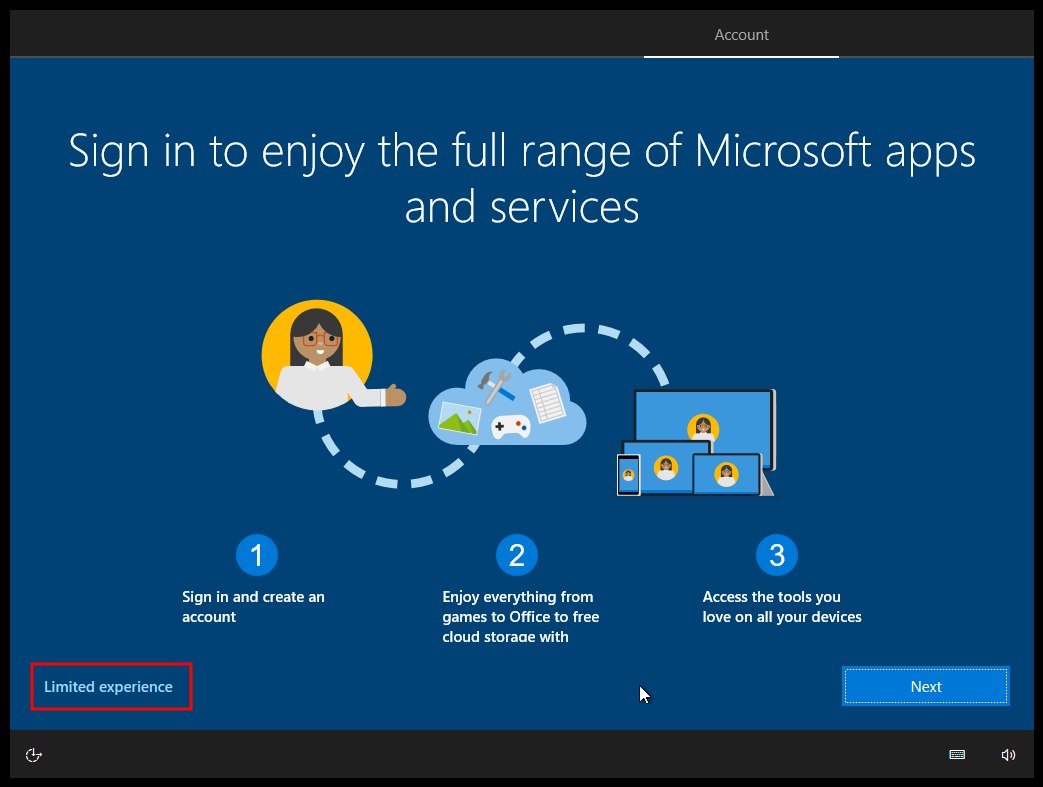
Task: Click the step 1 number circle
Action: (257, 555)
